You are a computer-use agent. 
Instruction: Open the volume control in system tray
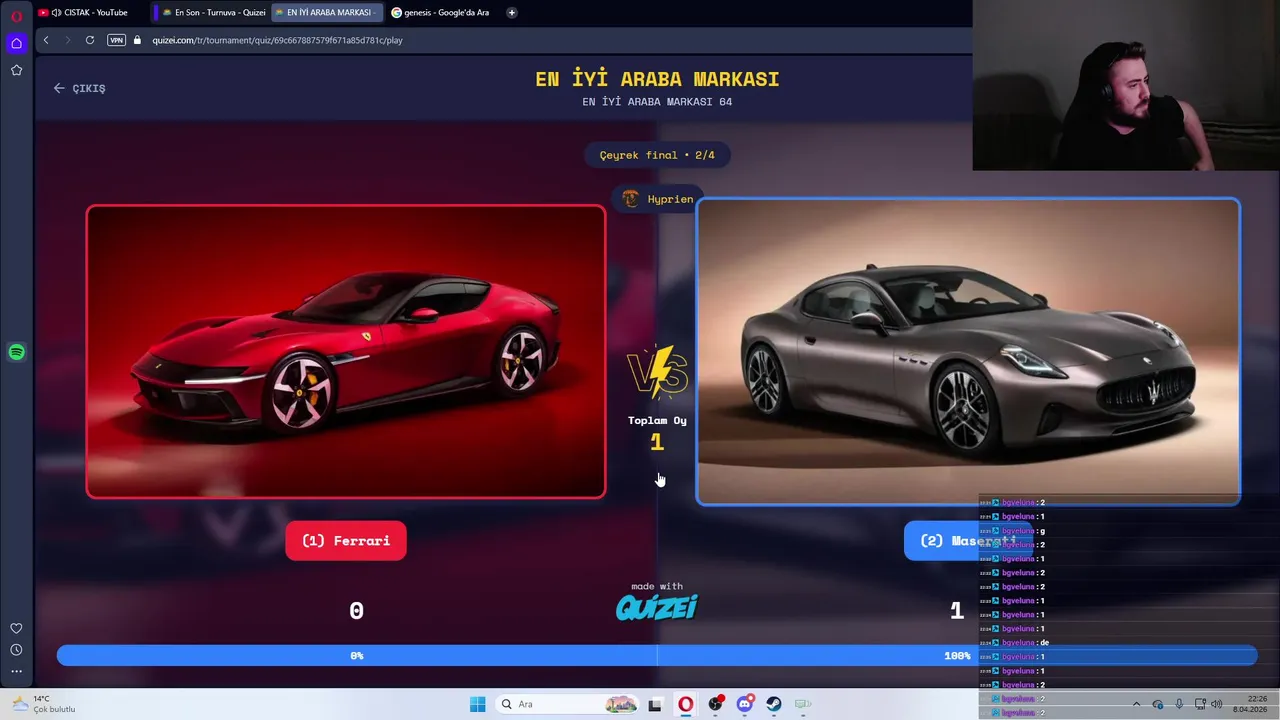(x=1217, y=704)
